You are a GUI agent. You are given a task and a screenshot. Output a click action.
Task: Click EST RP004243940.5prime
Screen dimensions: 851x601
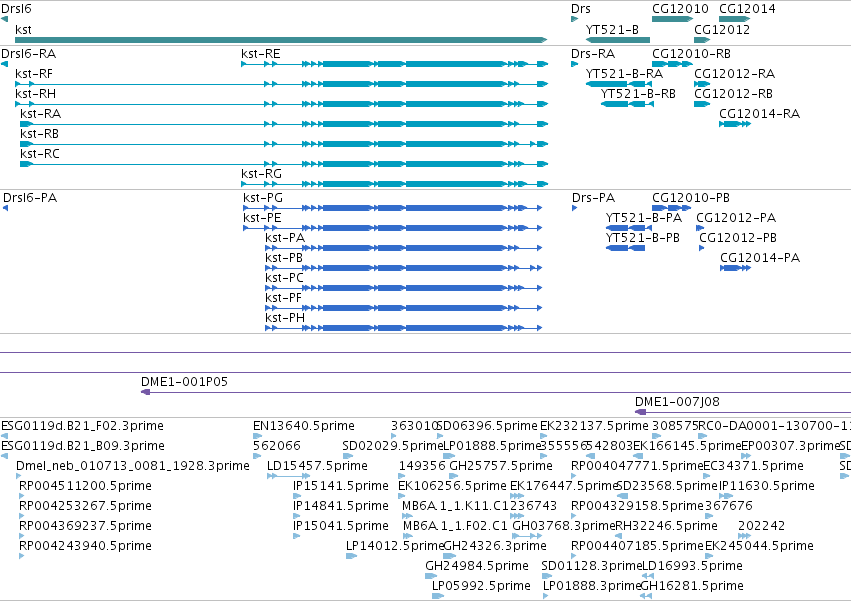[x=22, y=556]
